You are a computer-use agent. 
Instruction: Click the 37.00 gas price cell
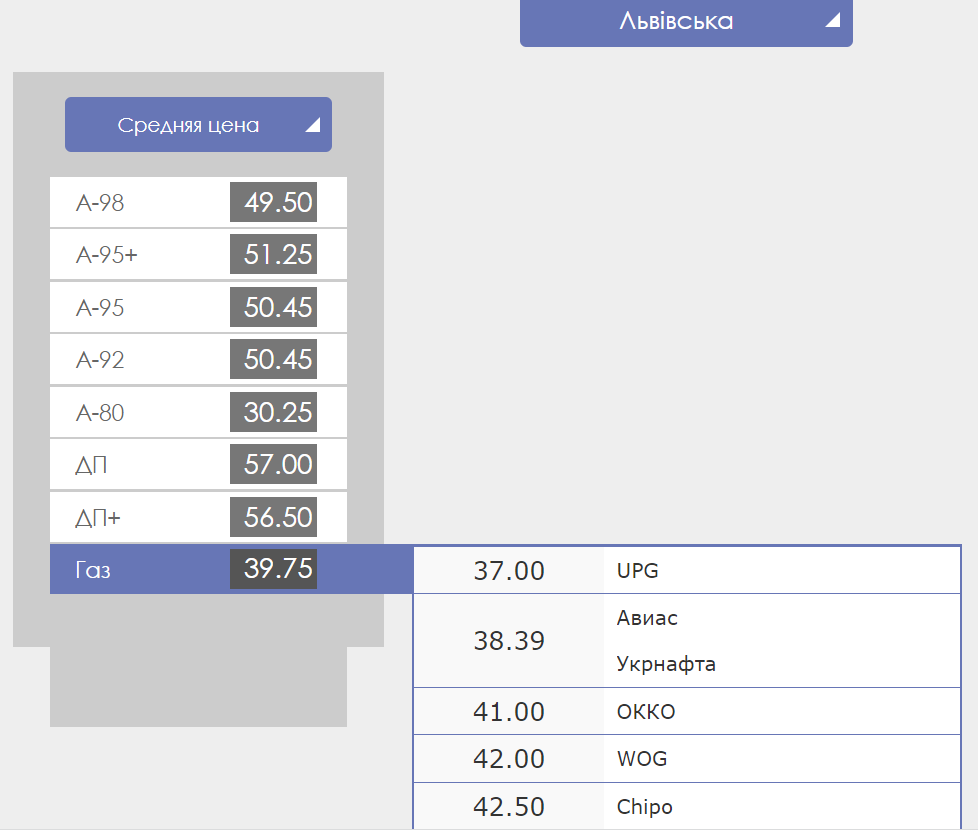(x=509, y=571)
